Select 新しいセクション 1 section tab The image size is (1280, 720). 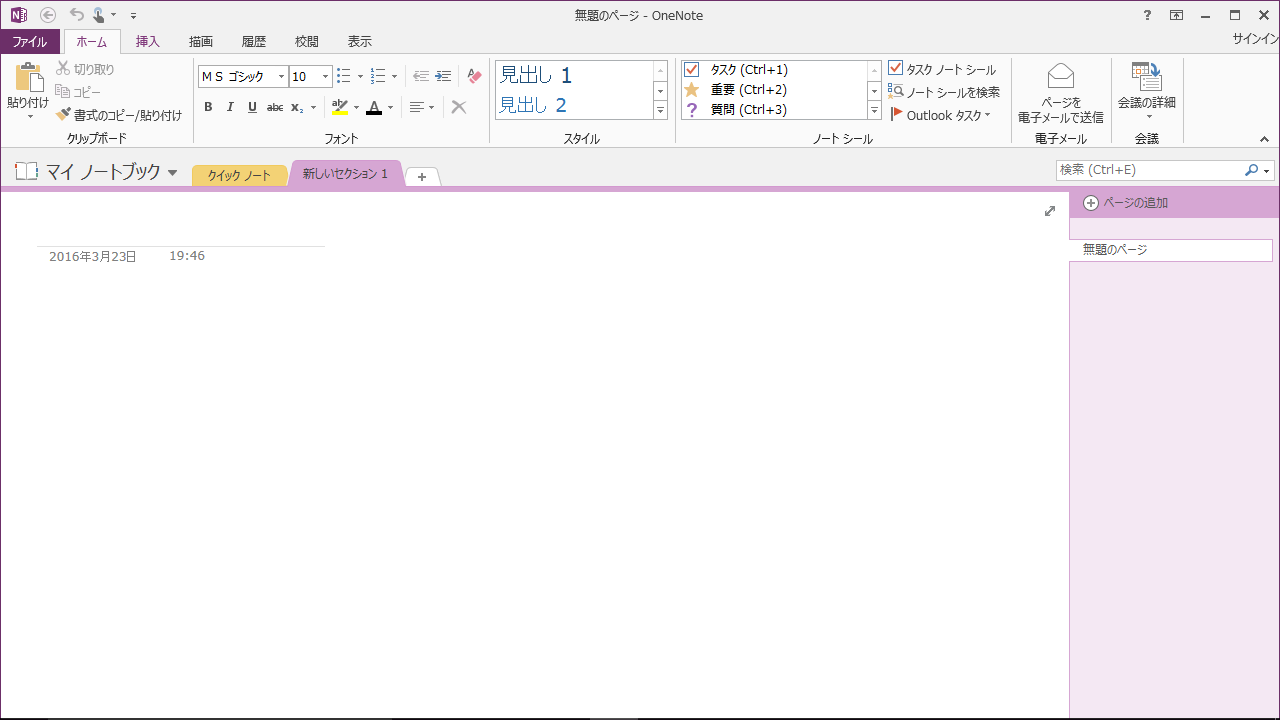coord(345,174)
